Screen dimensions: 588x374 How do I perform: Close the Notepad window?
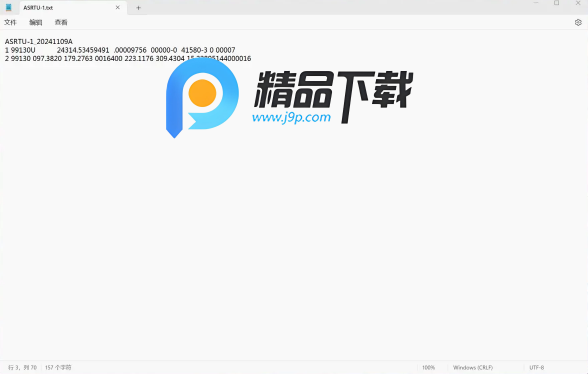[x=578, y=3]
